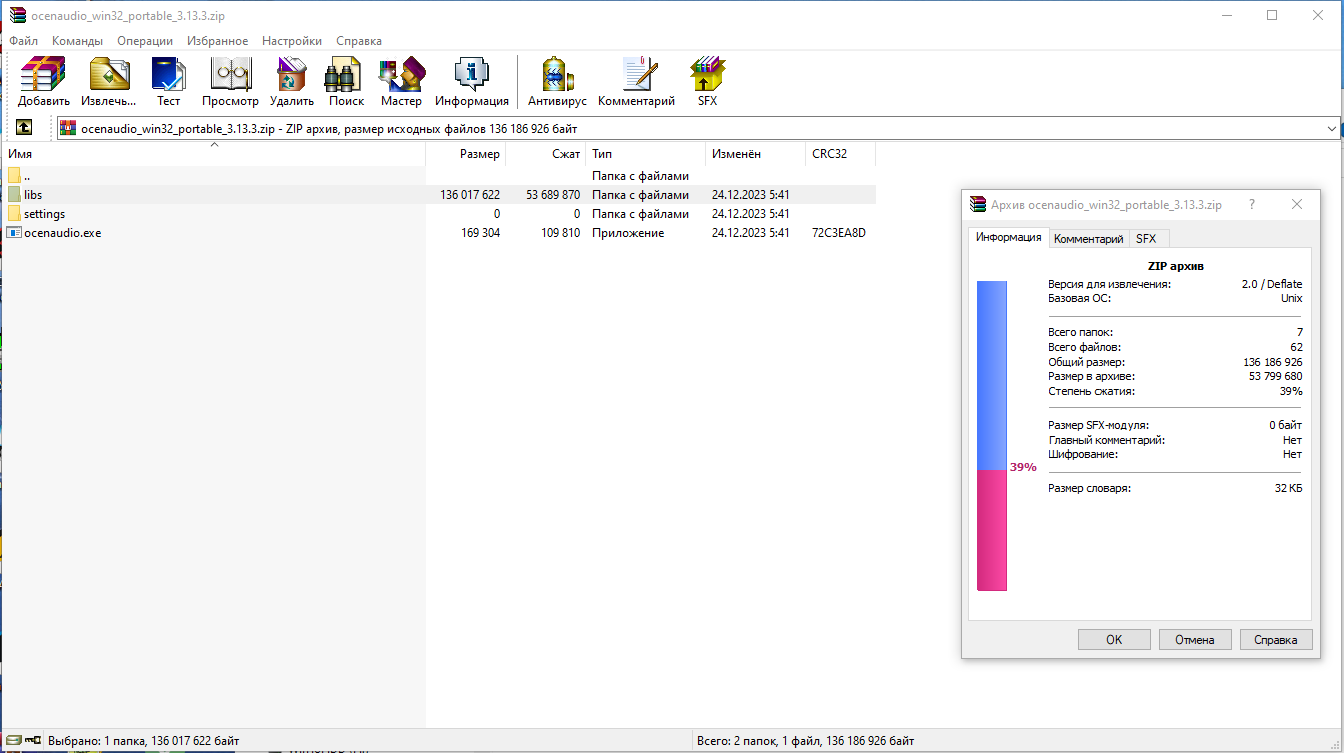Switch to the Комментарий tab in the dialog
Viewport: 1344px width, 753px height.
point(1089,239)
